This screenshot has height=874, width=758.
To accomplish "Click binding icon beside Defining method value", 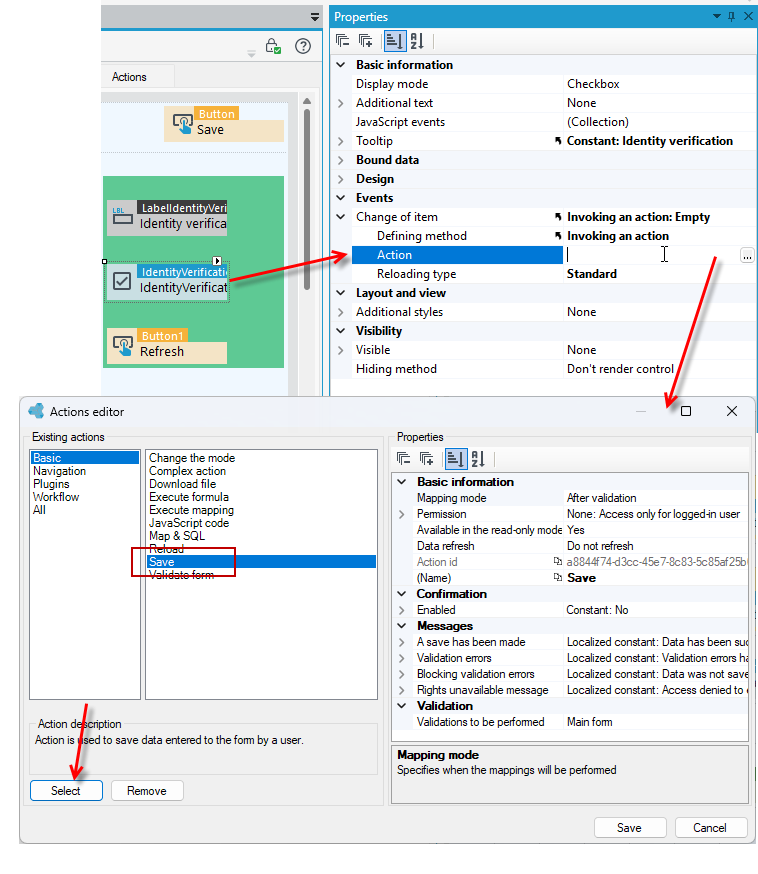I will coord(558,236).
